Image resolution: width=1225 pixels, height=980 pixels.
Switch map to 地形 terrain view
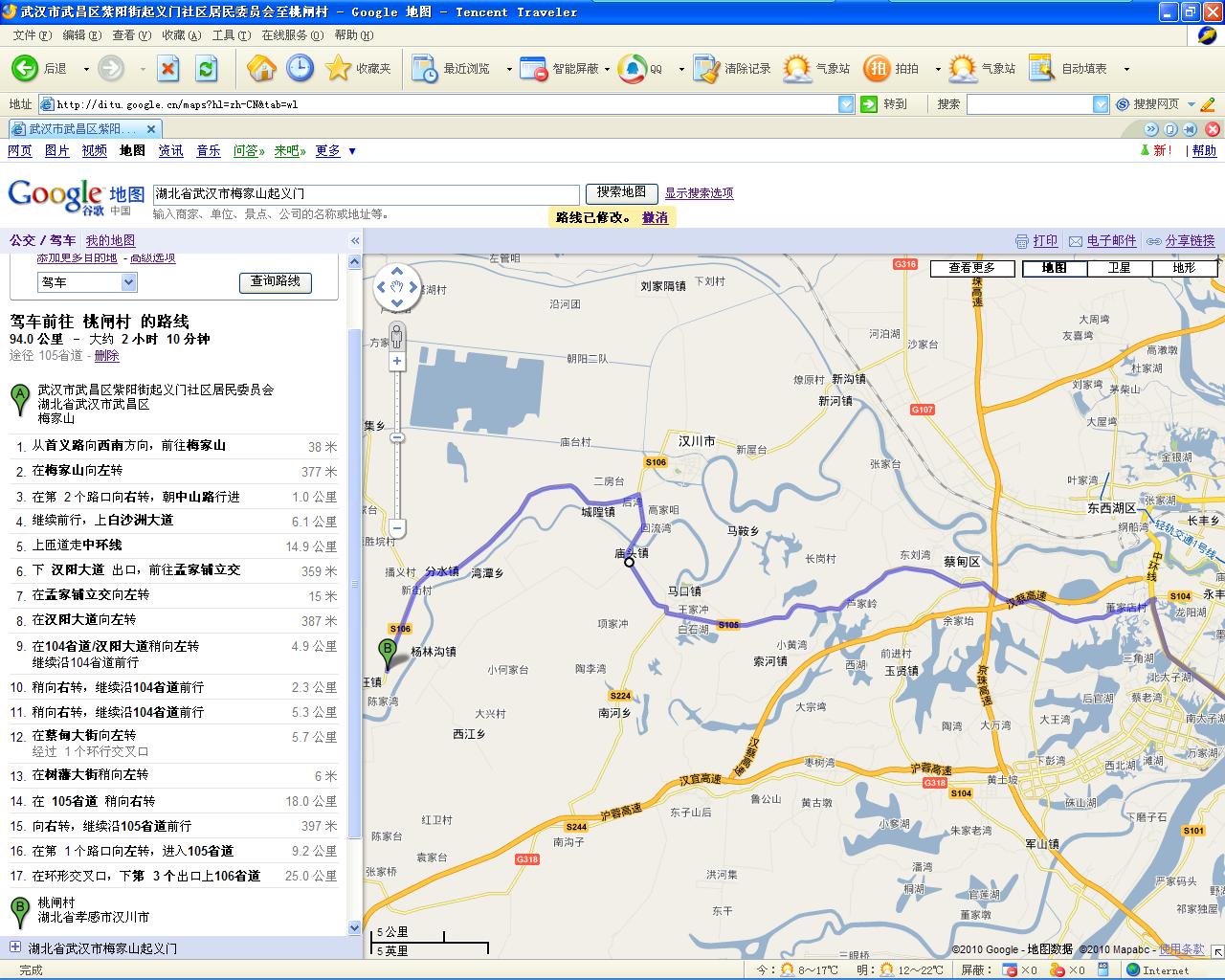1185,268
